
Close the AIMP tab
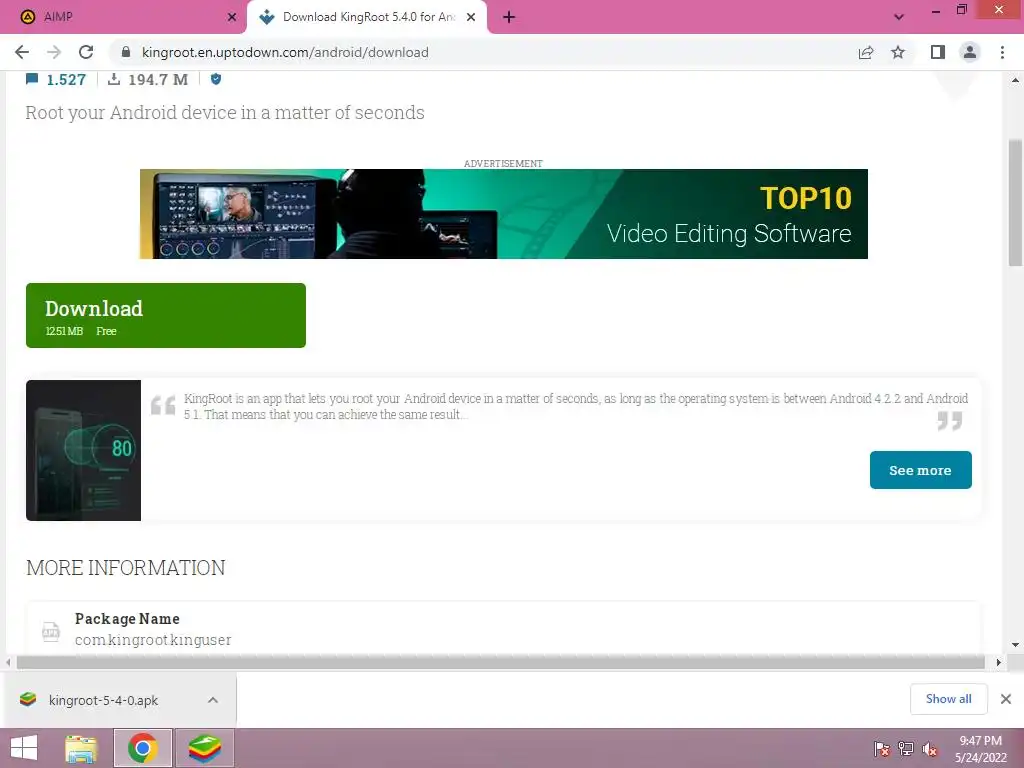point(232,17)
